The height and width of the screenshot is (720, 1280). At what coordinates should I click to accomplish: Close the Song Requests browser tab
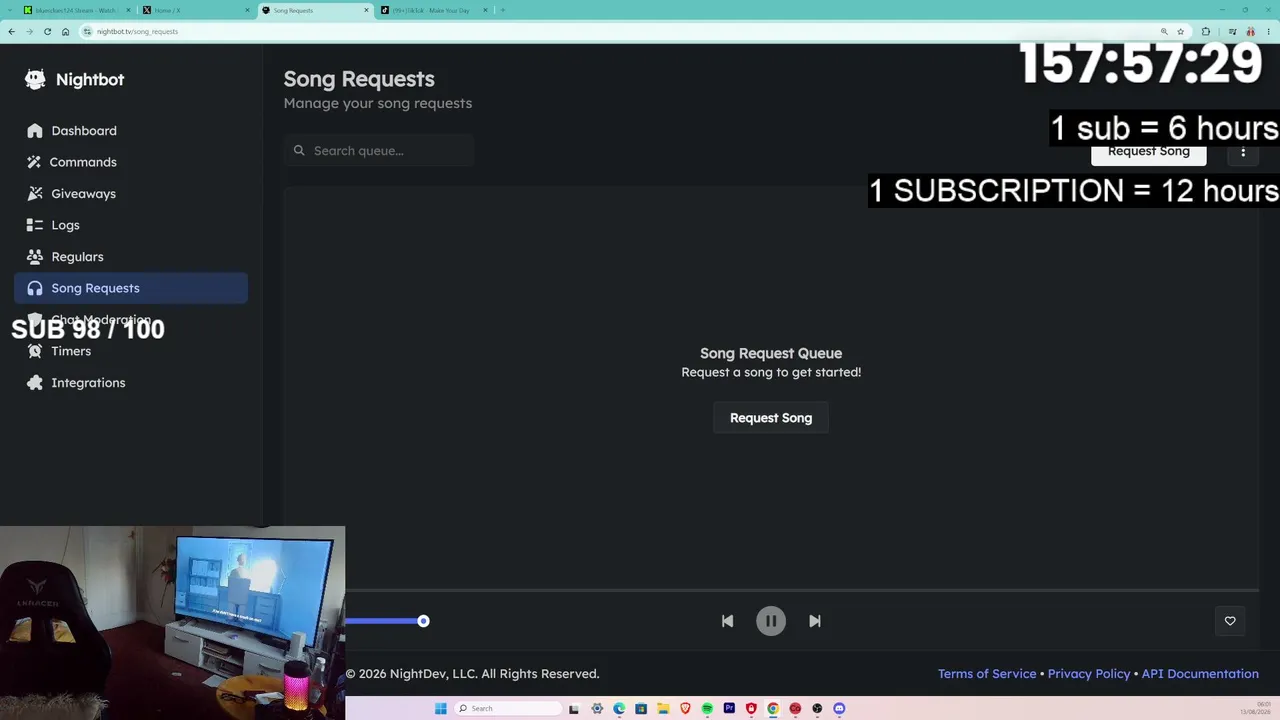(367, 10)
